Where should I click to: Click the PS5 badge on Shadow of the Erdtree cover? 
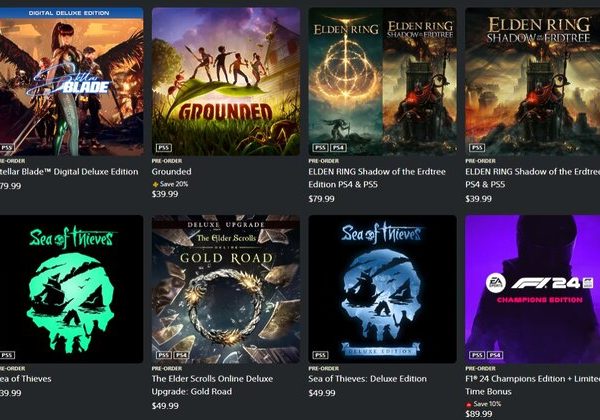click(477, 148)
